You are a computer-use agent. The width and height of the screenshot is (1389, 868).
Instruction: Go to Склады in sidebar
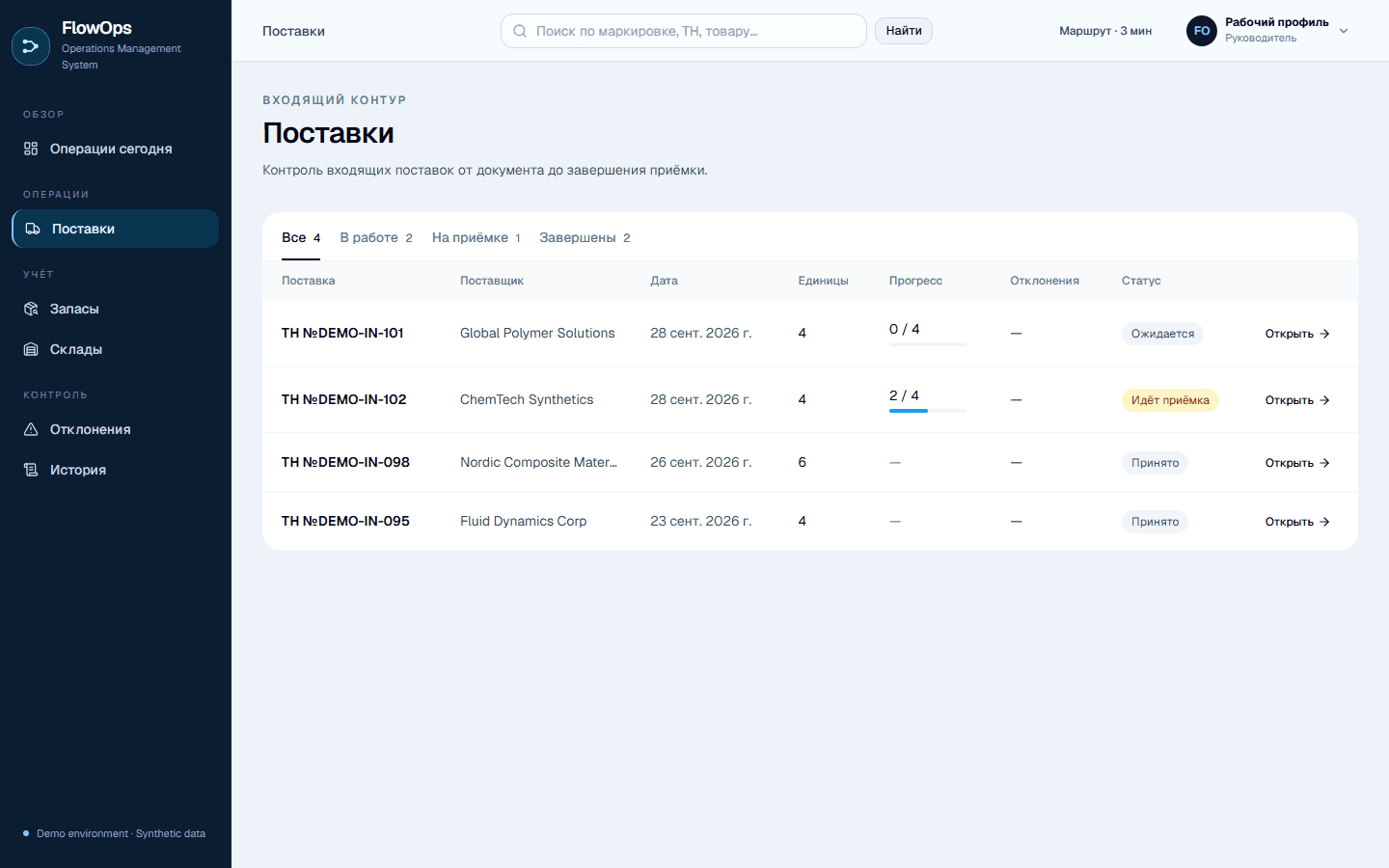tap(115, 349)
